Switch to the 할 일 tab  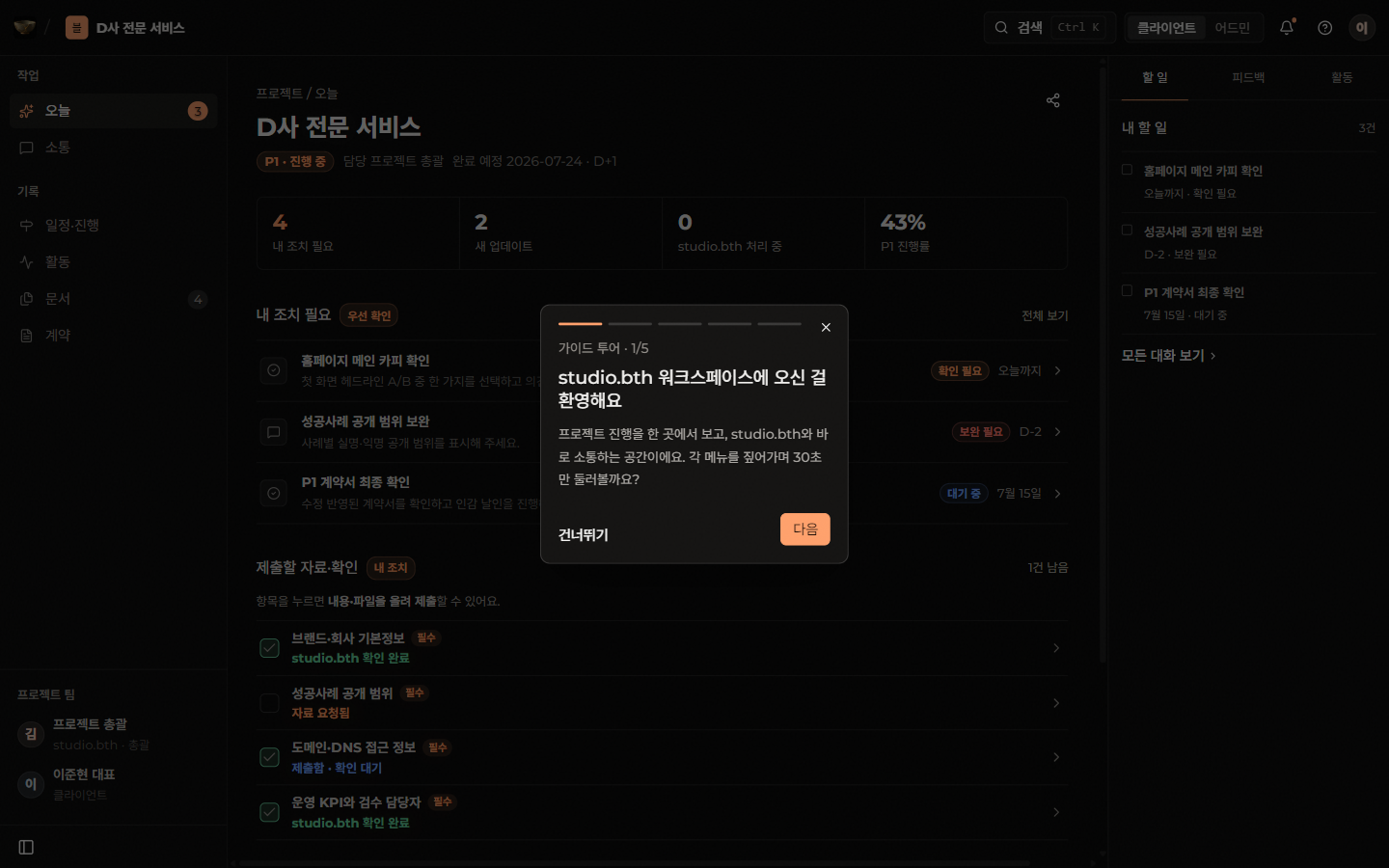click(1155, 77)
